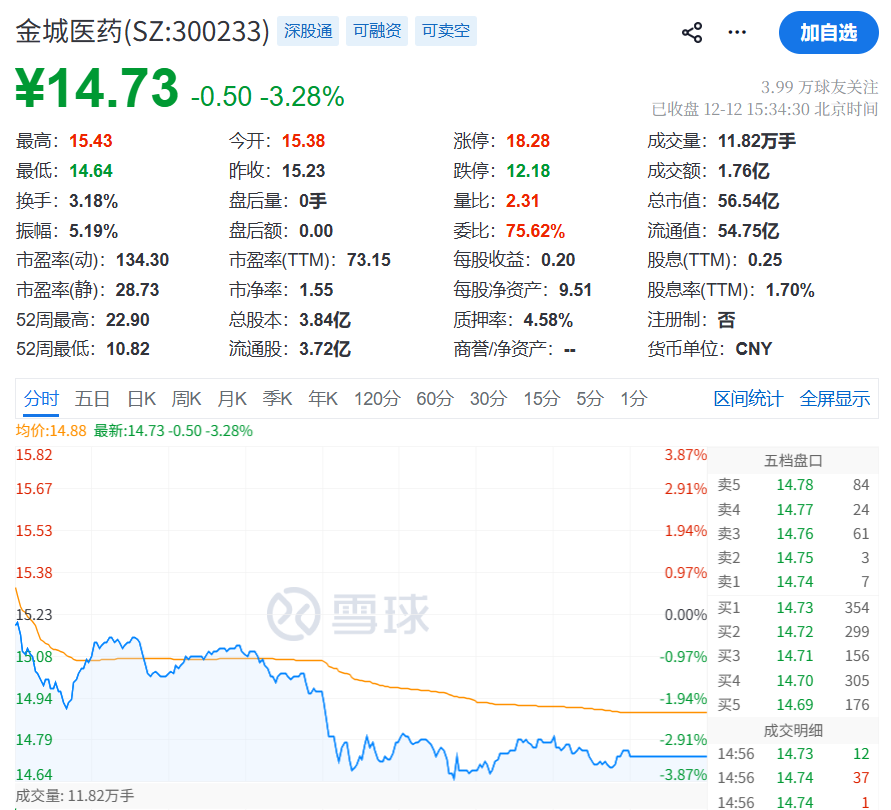Open the more options ellipsis menu
Viewport: 891px width, 810px height.
(737, 32)
